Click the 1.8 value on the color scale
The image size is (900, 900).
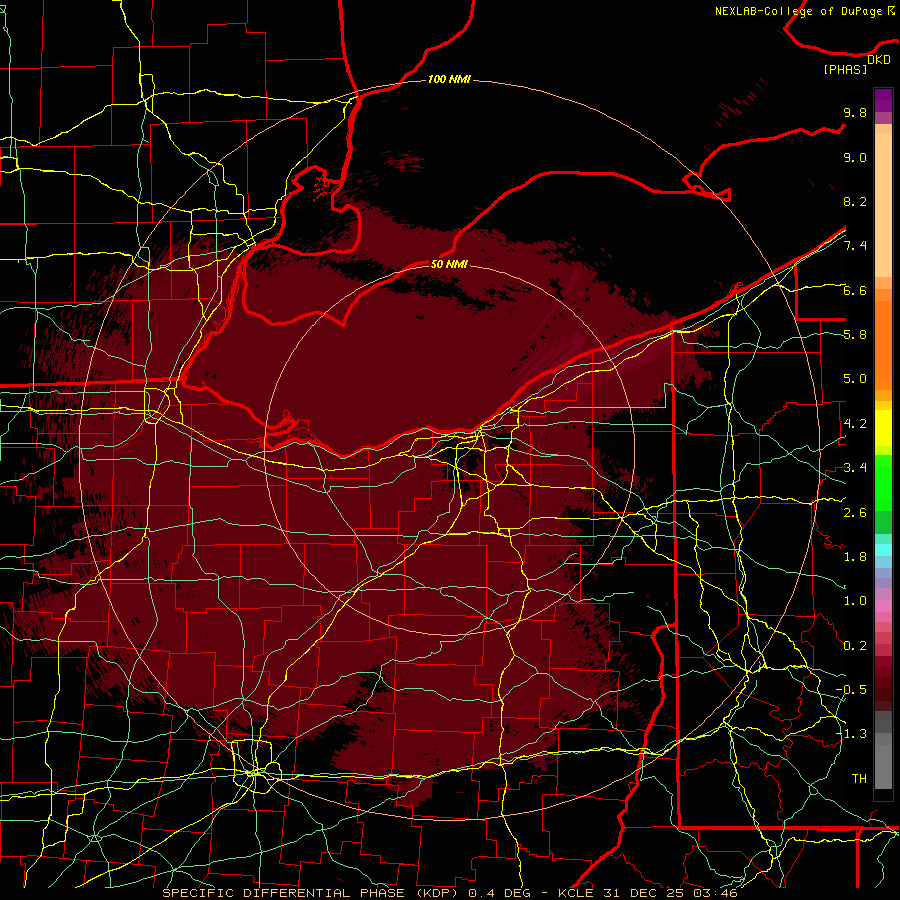855,557
